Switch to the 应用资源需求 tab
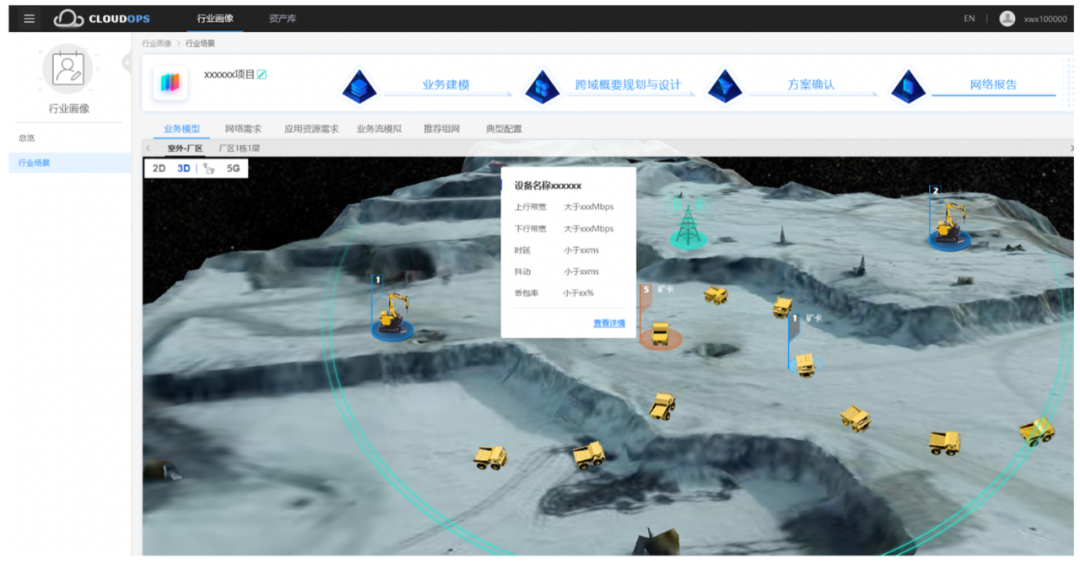 pos(311,129)
